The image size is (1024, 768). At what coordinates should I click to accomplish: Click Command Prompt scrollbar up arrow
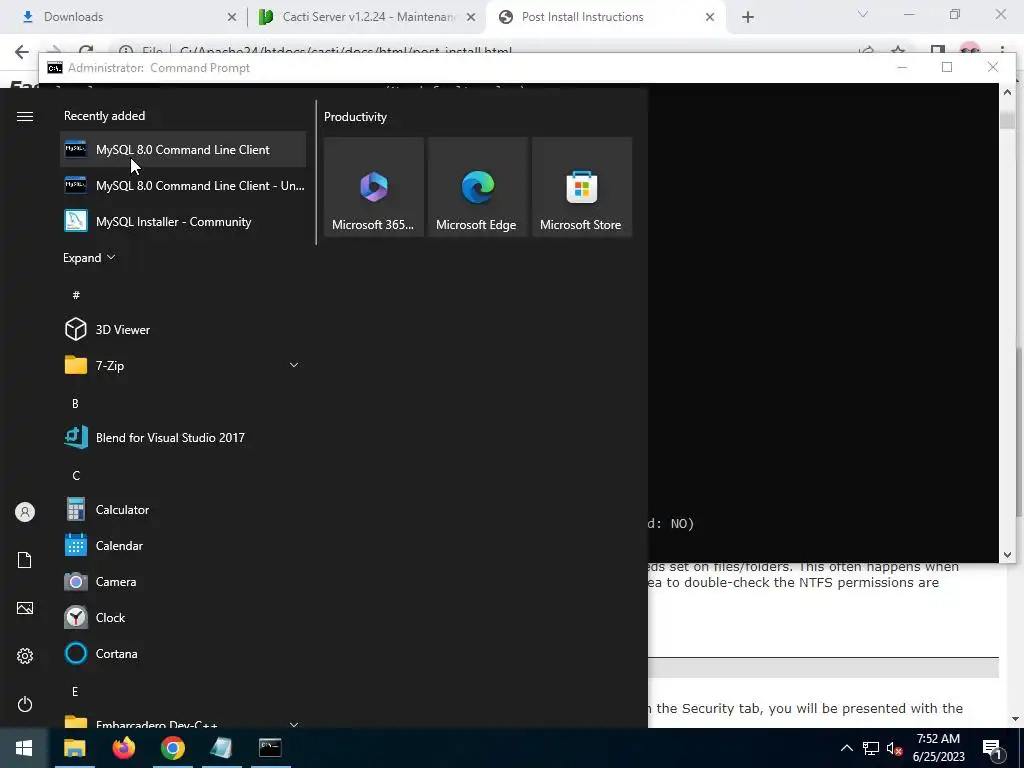coord(1007,92)
